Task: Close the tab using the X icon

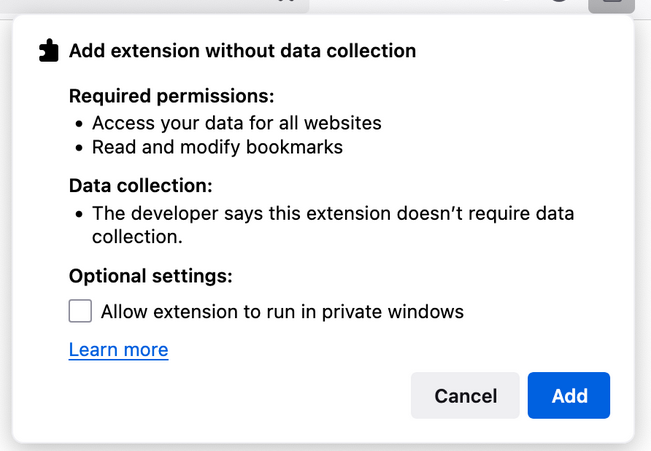Action: [x=286, y=2]
